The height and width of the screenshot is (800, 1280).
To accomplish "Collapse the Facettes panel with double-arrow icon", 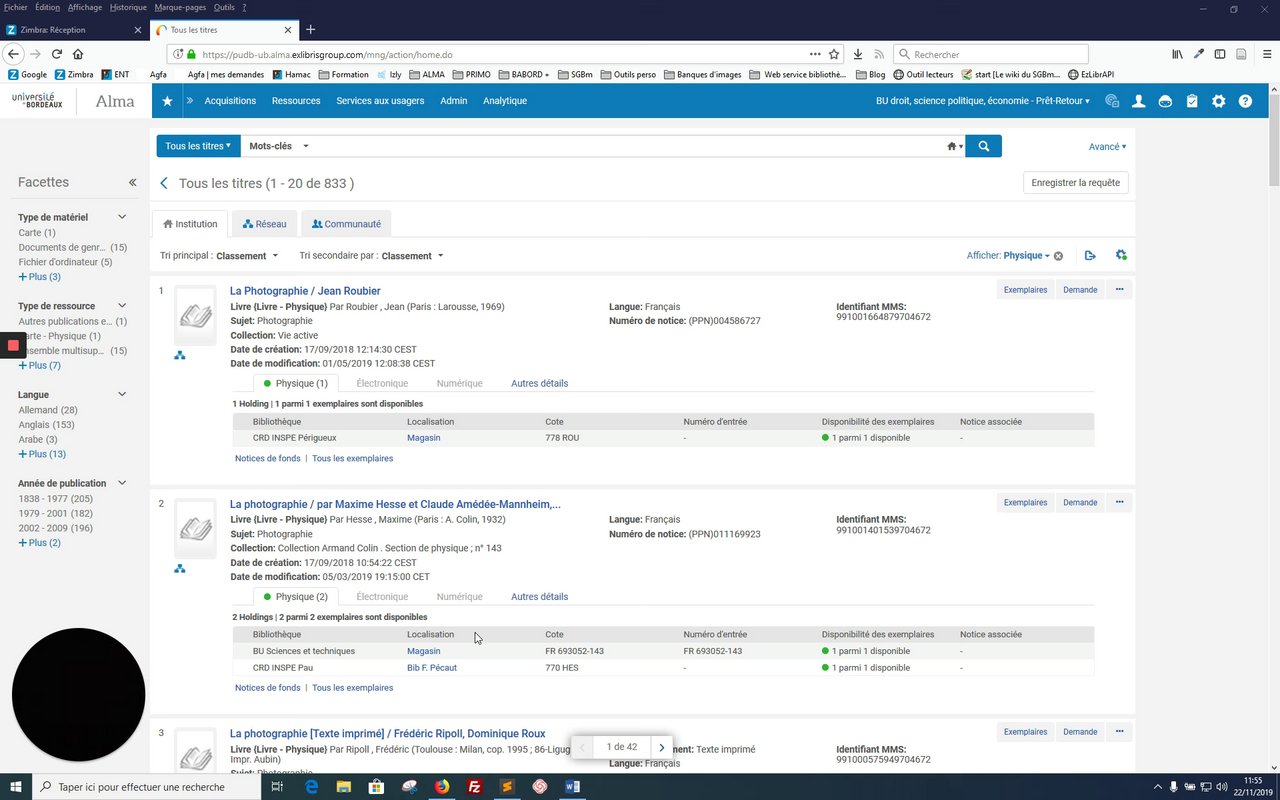I will point(132,183).
